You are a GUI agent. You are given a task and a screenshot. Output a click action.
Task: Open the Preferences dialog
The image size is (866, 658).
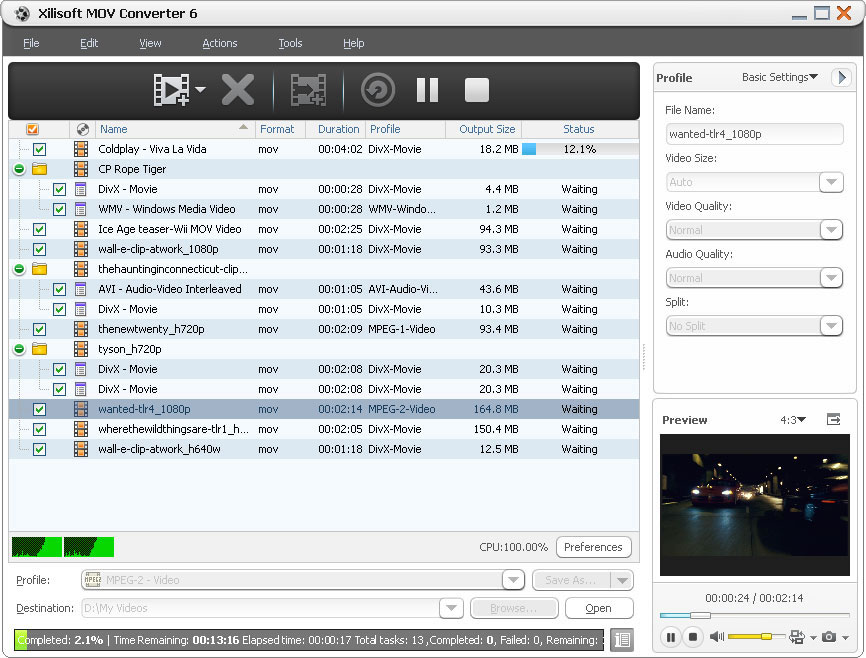[593, 547]
